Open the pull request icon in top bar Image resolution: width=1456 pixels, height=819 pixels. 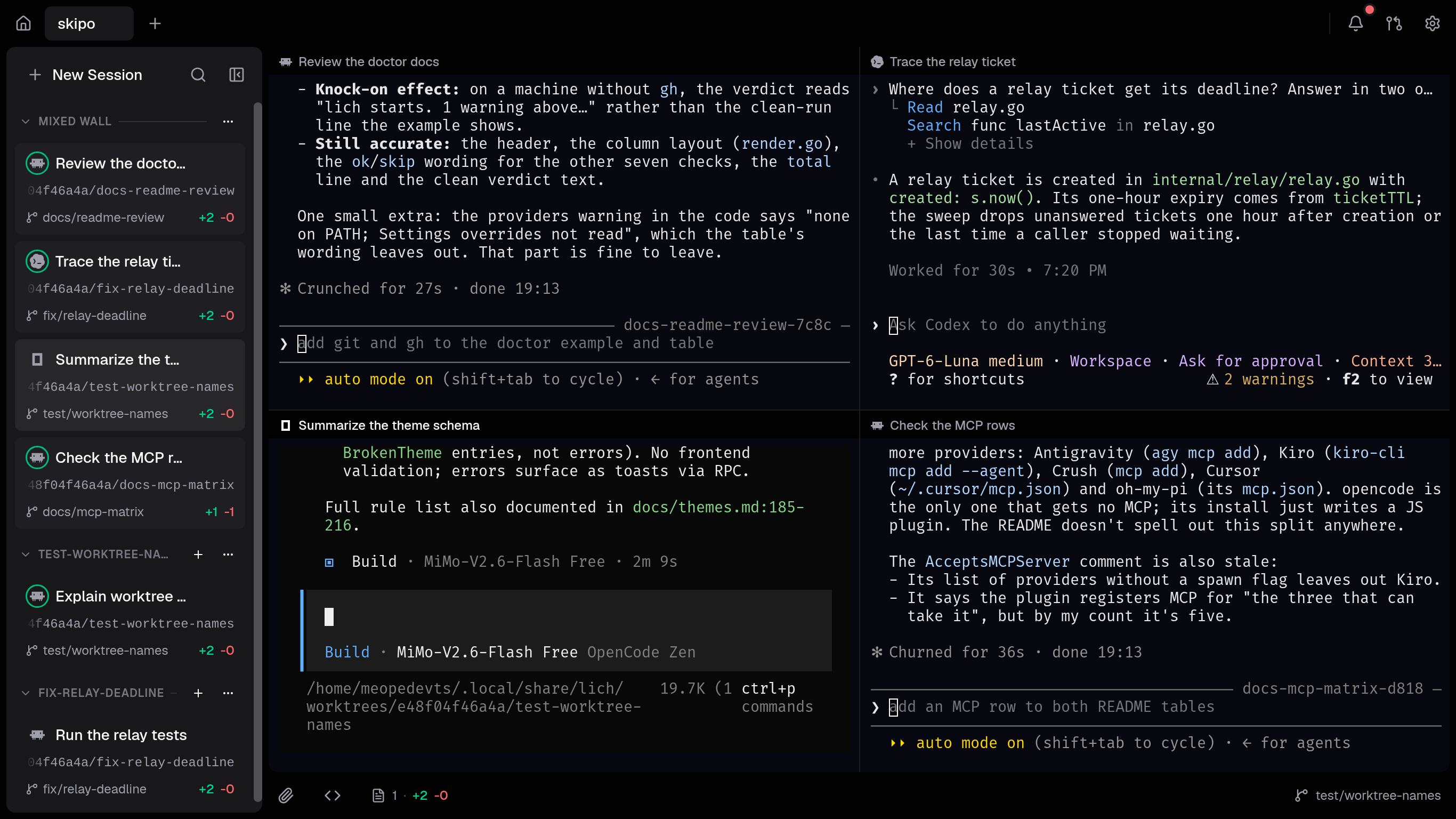(1394, 23)
